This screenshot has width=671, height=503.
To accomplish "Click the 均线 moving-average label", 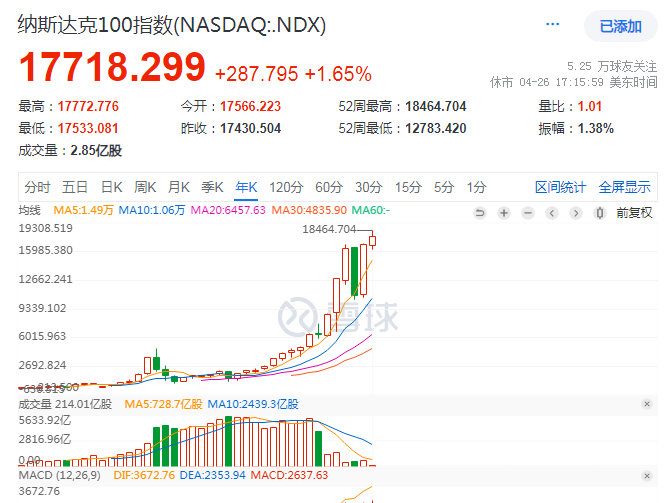I will (x=30, y=210).
